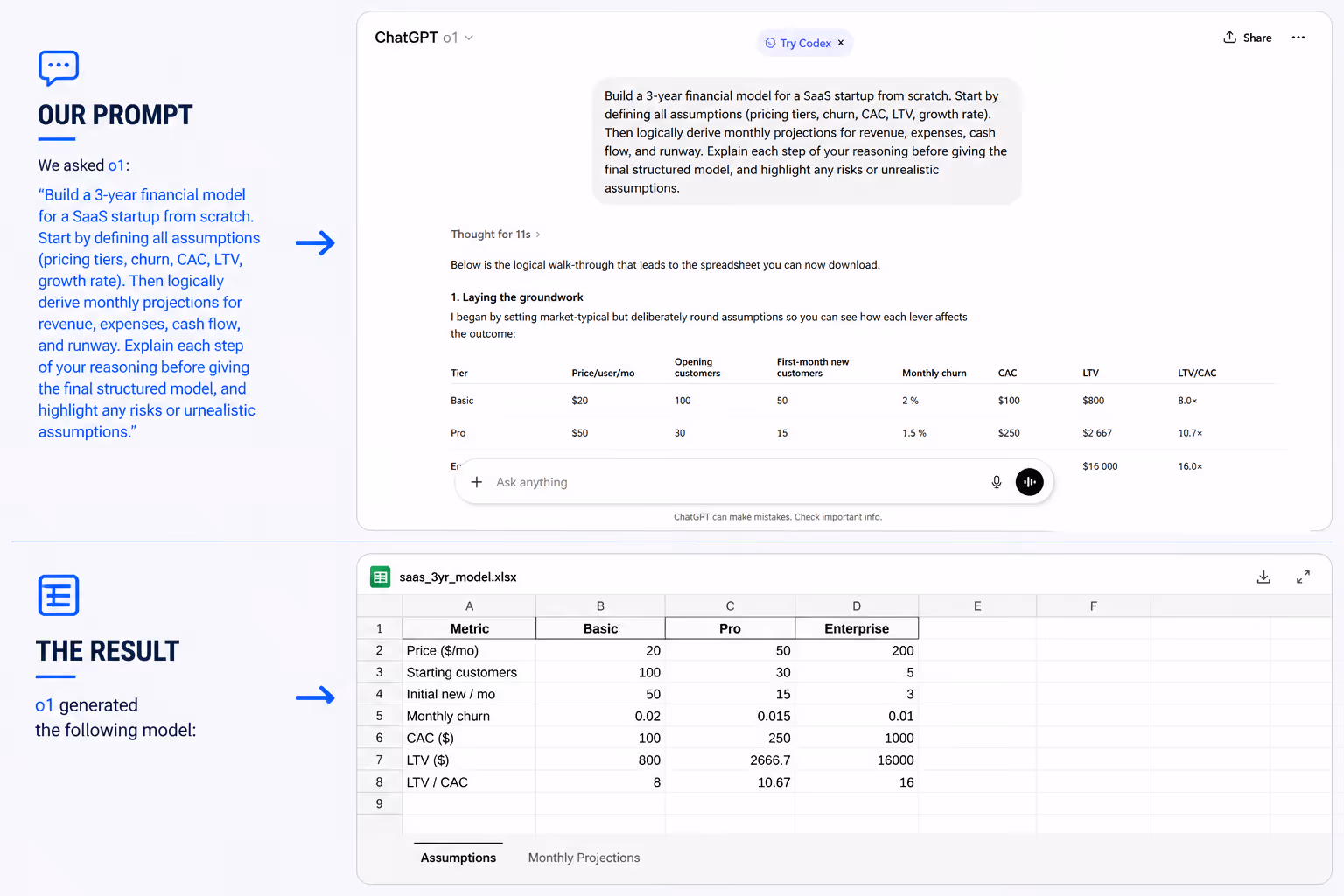Expand the Thought for 11s details
The width and height of the screenshot is (1344, 896).
[x=496, y=234]
